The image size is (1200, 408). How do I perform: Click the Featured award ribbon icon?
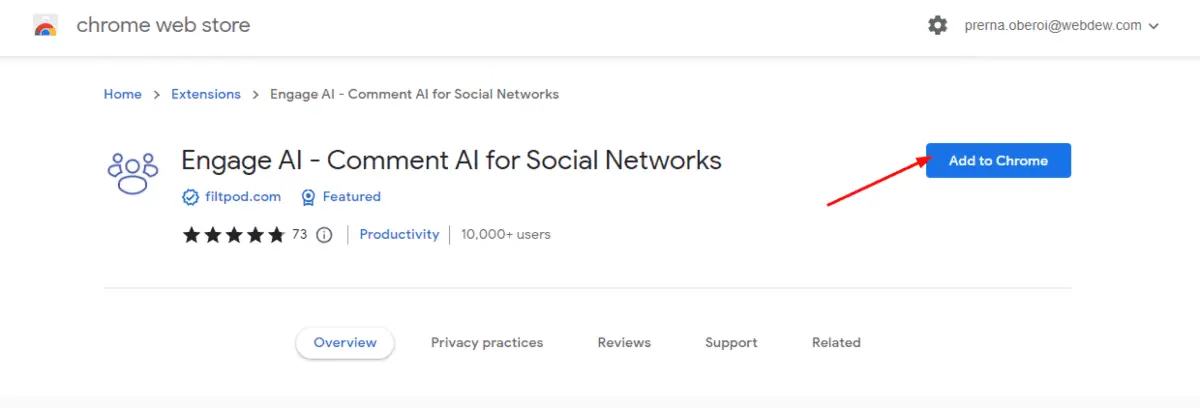coord(309,197)
